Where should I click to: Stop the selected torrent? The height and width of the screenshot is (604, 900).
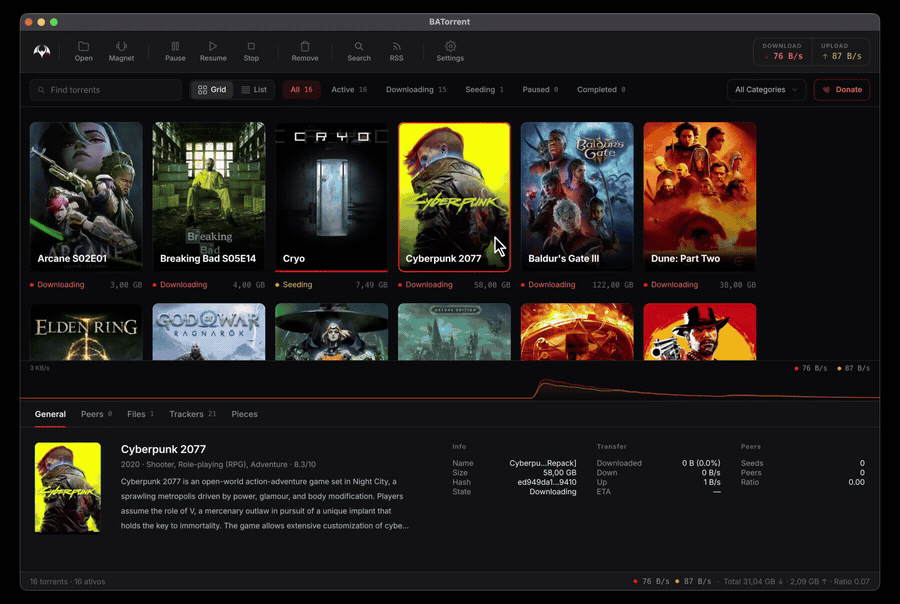point(251,51)
